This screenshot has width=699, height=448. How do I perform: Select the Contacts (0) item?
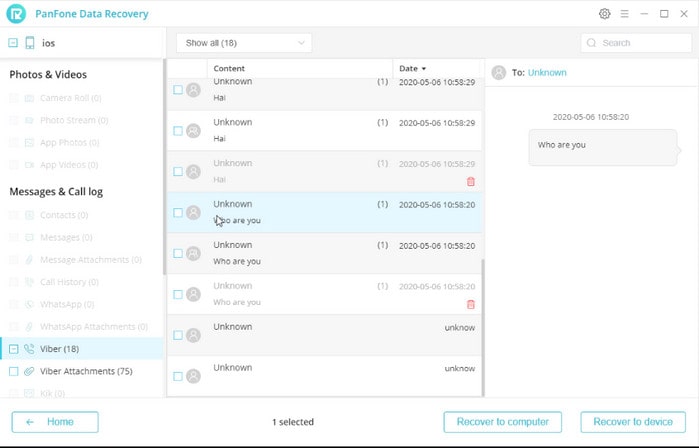(64, 215)
